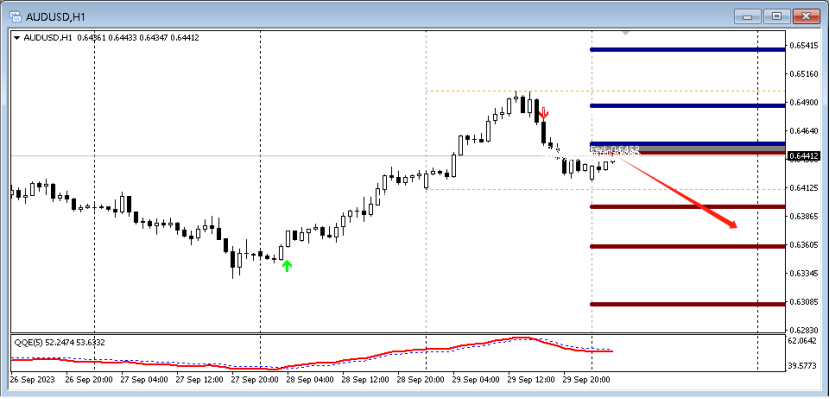Click the 29 Sep 20:00 time label
The height and width of the screenshot is (399, 830).
tap(586, 380)
